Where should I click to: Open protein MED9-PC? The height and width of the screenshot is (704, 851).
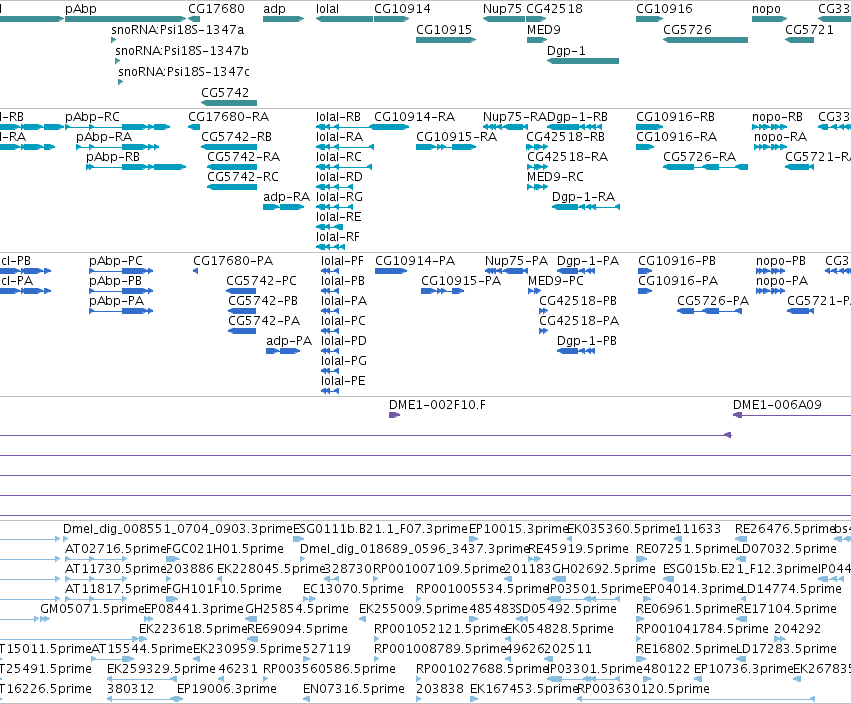pyautogui.click(x=556, y=281)
